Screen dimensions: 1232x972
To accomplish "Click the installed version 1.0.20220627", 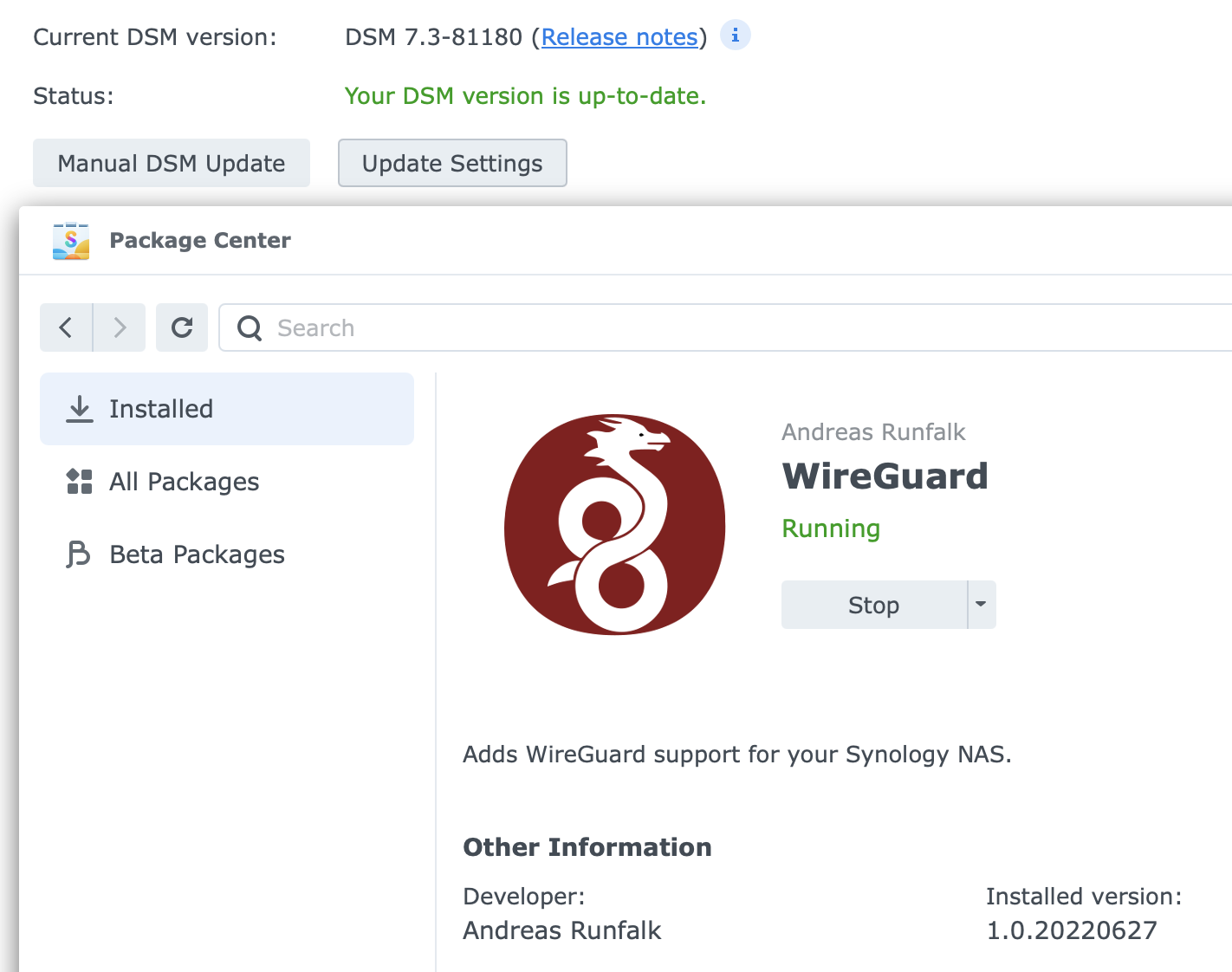I will [x=1072, y=930].
